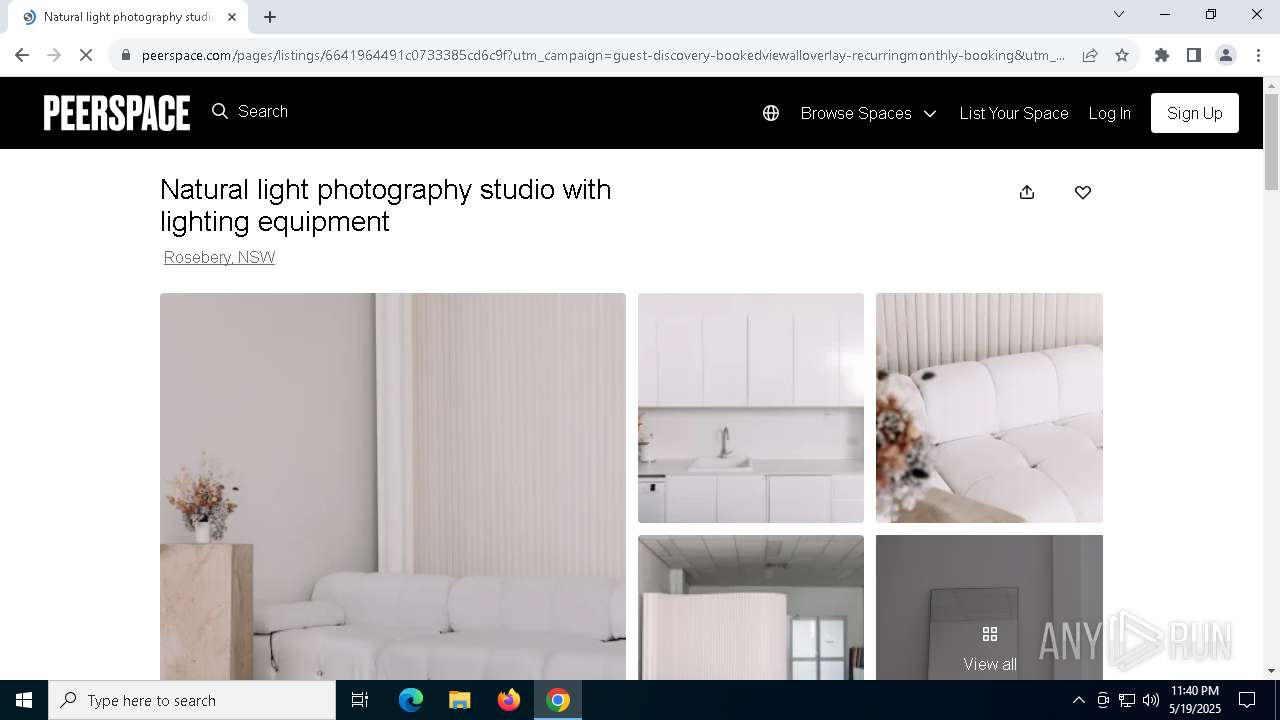Open the Rosebery, NSW location link

pos(219,257)
